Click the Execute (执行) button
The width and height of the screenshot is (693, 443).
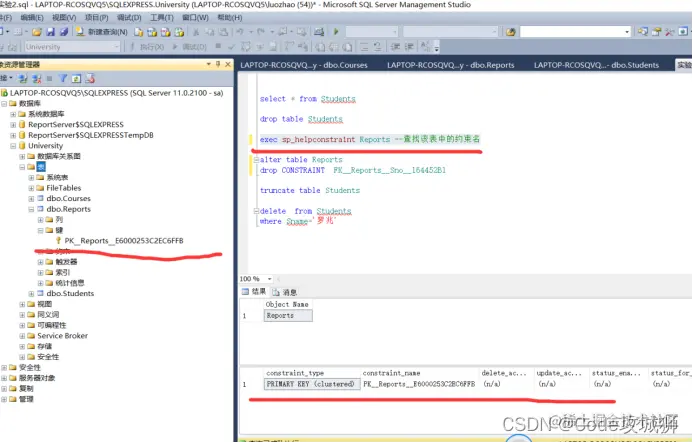pyautogui.click(x=147, y=47)
